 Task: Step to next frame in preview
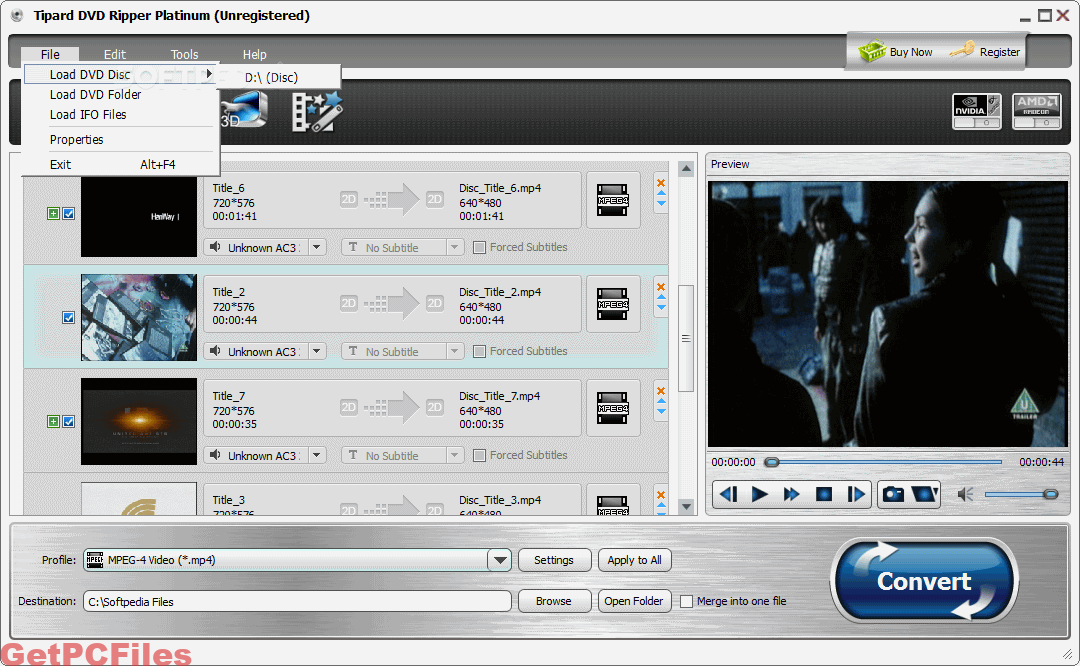(855, 494)
